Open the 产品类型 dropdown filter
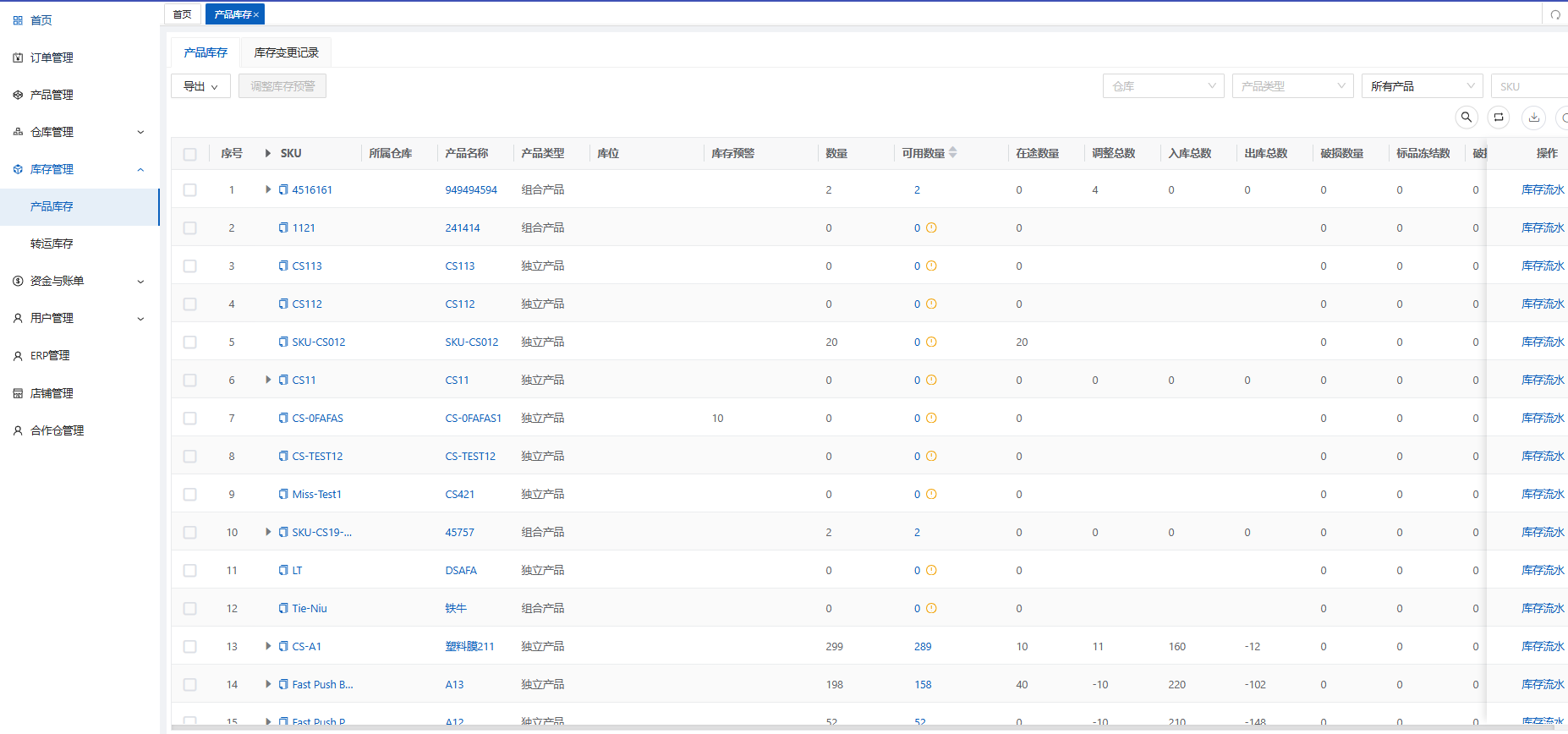This screenshot has height=734, width=1568. click(x=1292, y=86)
